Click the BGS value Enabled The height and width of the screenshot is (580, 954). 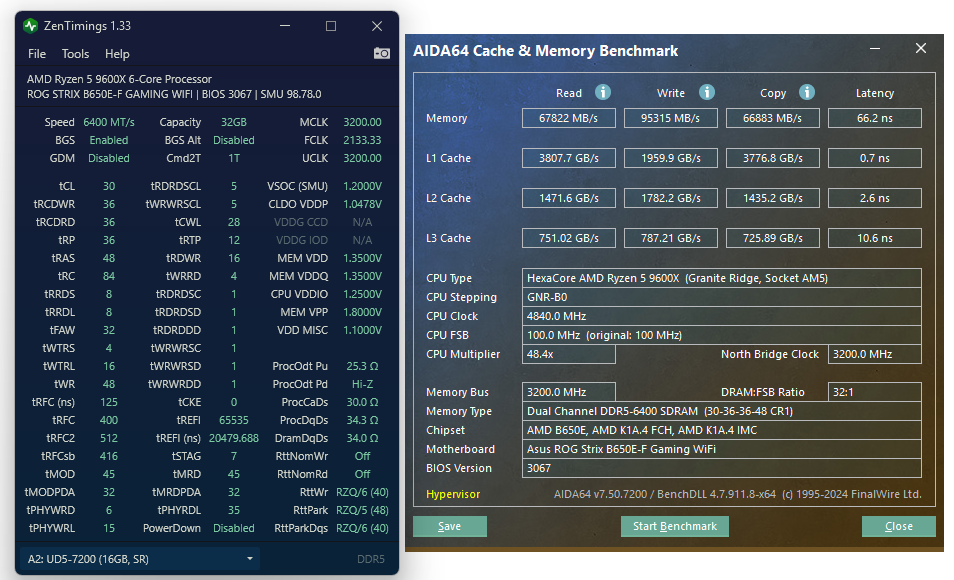109,140
